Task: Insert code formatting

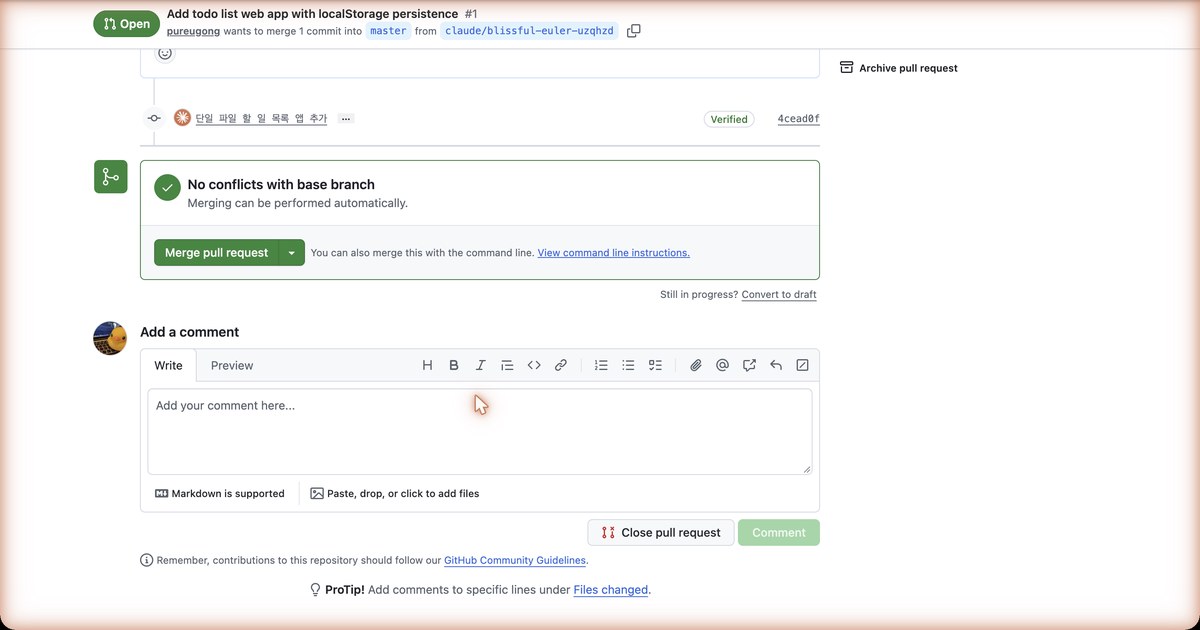Action: (x=534, y=365)
